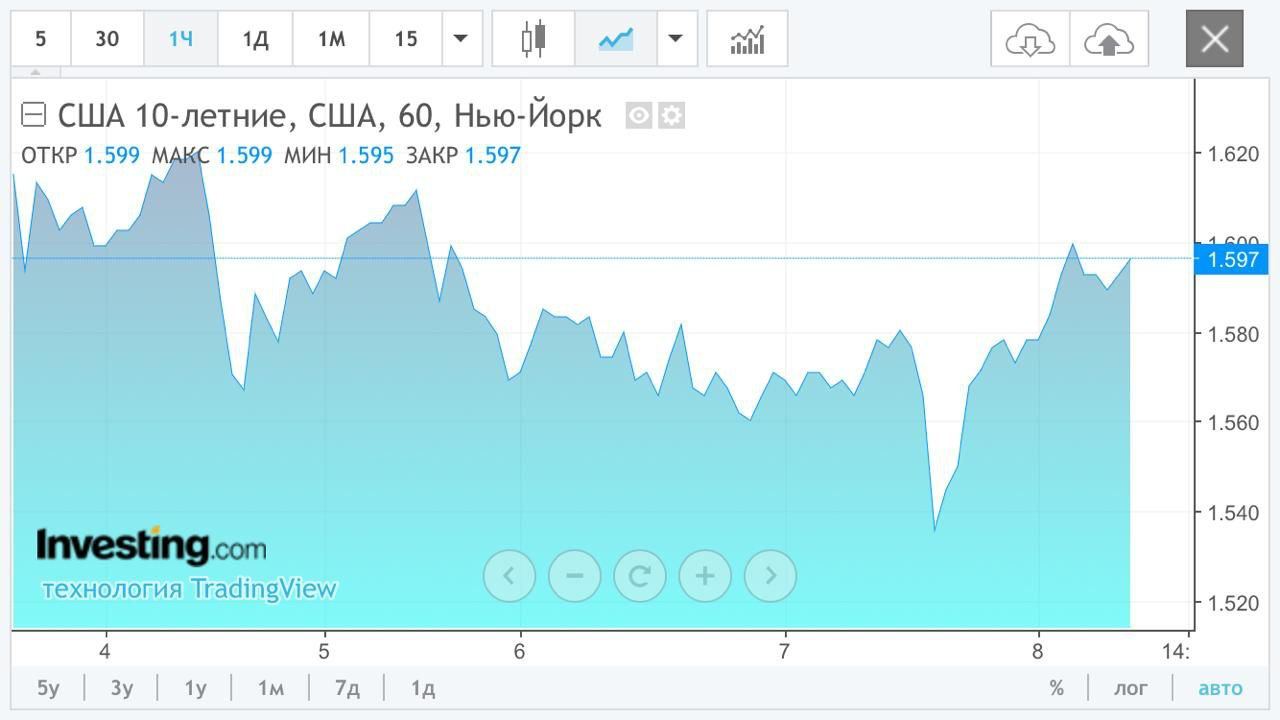Expand the chart style dropdown arrow
The height and width of the screenshot is (720, 1280).
pos(676,39)
